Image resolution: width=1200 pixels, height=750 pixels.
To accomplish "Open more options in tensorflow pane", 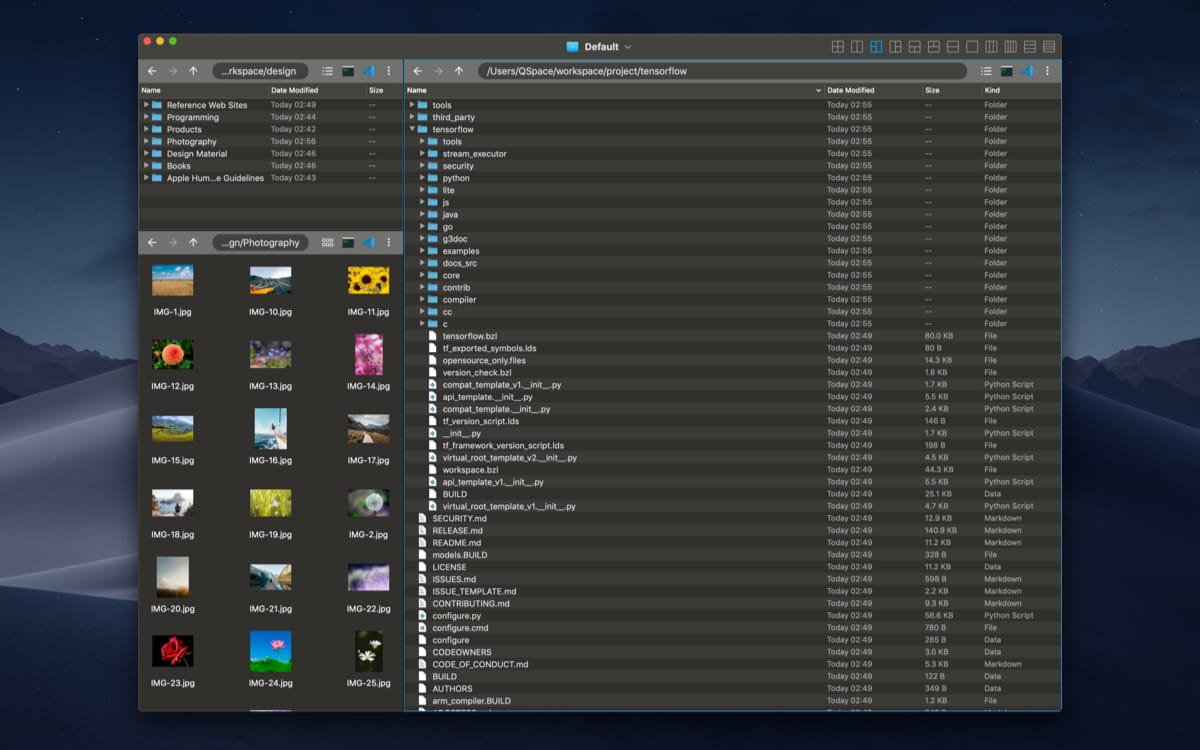I will (x=1048, y=71).
